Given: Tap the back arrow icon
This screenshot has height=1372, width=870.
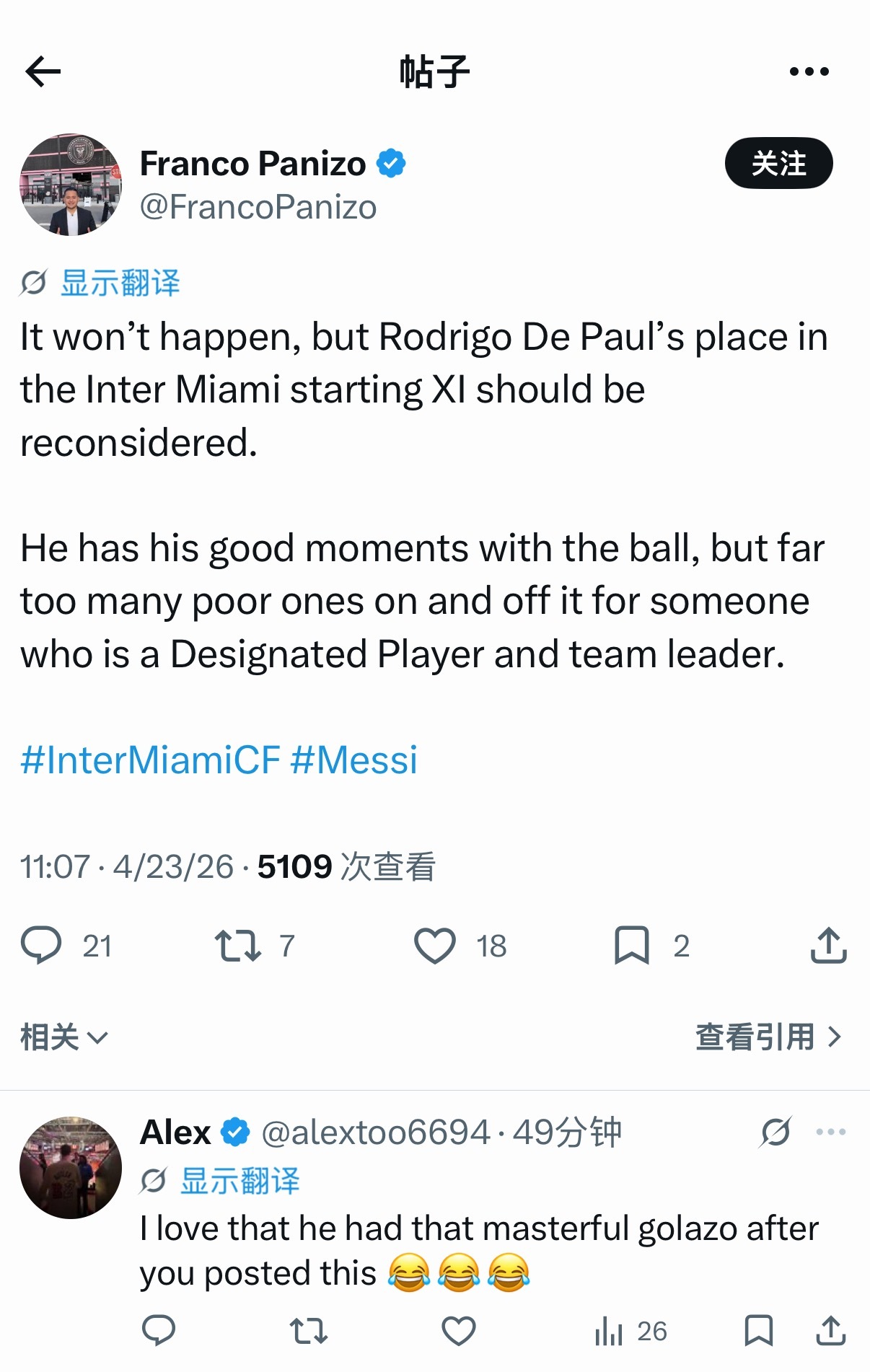Looking at the screenshot, I should [x=43, y=71].
